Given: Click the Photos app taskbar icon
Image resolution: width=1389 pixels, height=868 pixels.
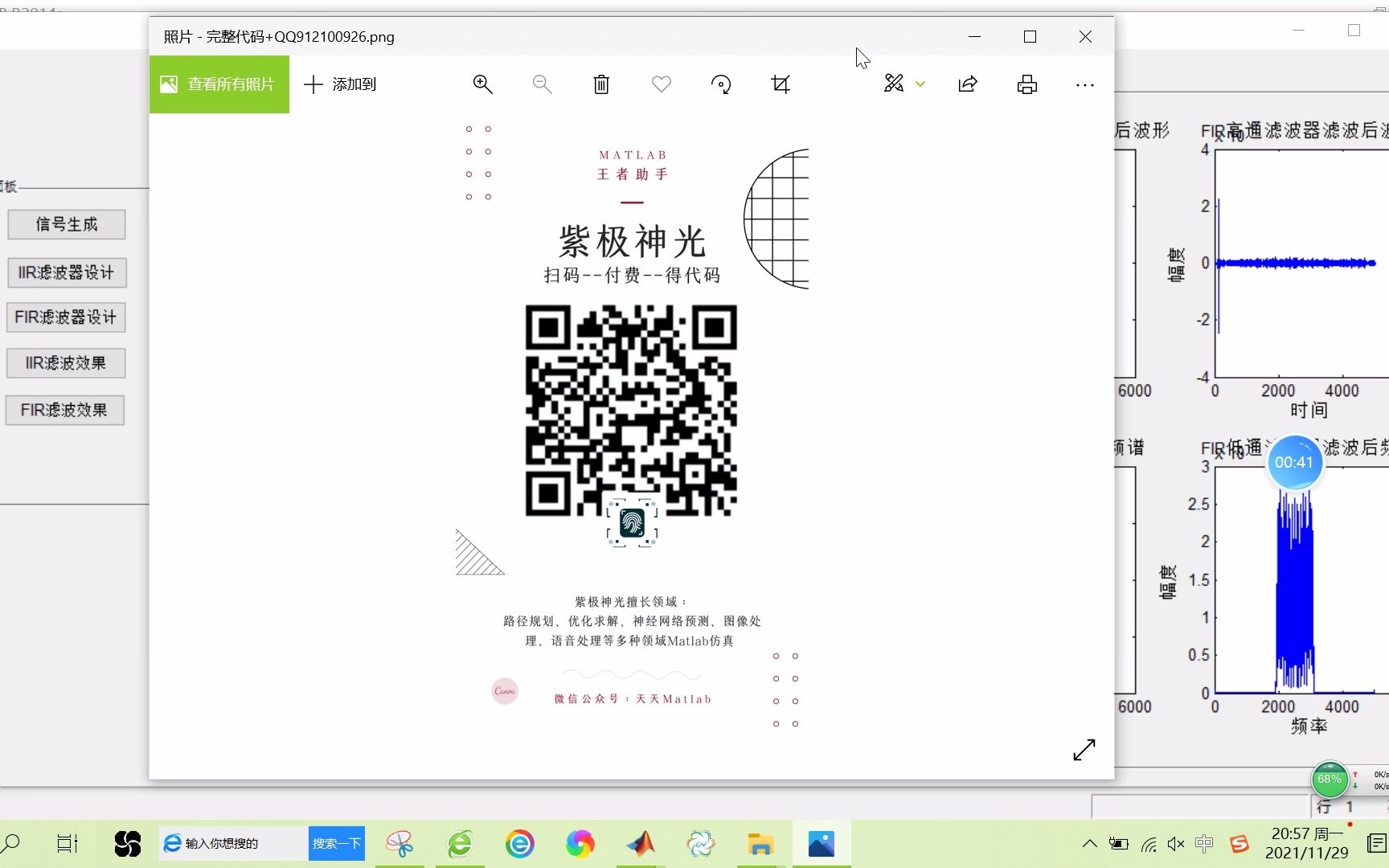Looking at the screenshot, I should coord(822,844).
